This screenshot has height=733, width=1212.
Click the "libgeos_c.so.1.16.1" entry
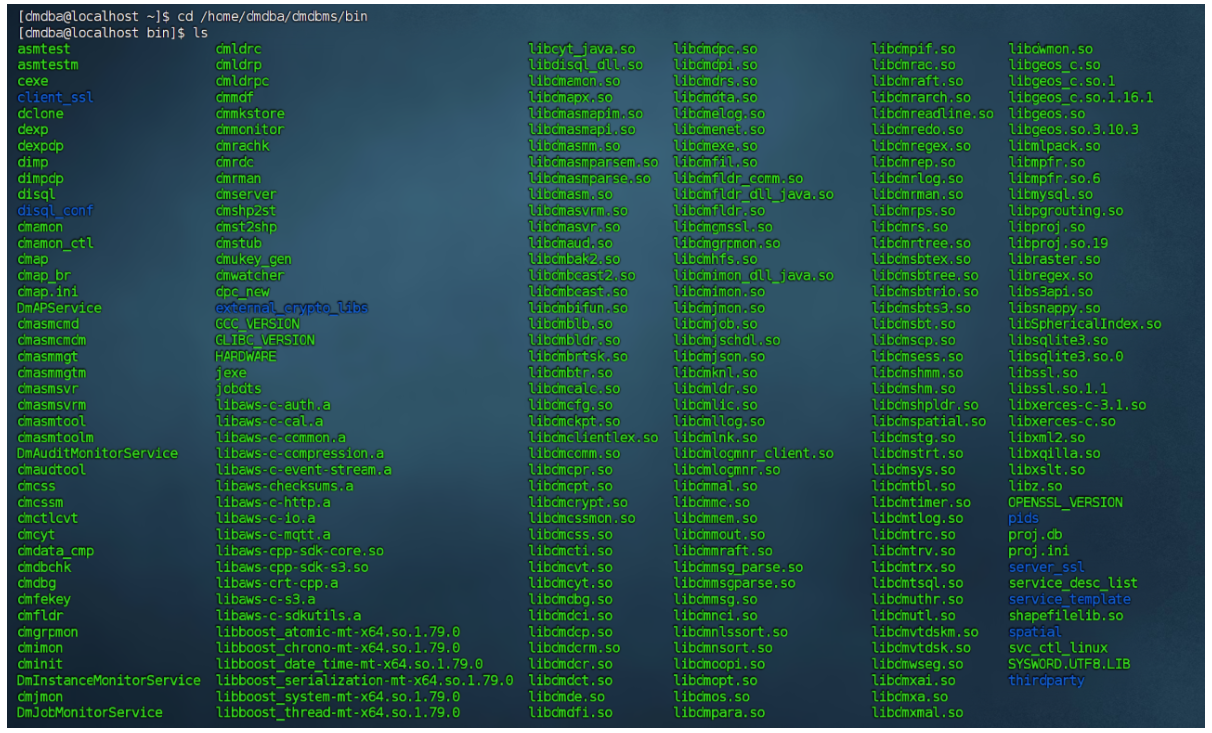coord(1081,97)
